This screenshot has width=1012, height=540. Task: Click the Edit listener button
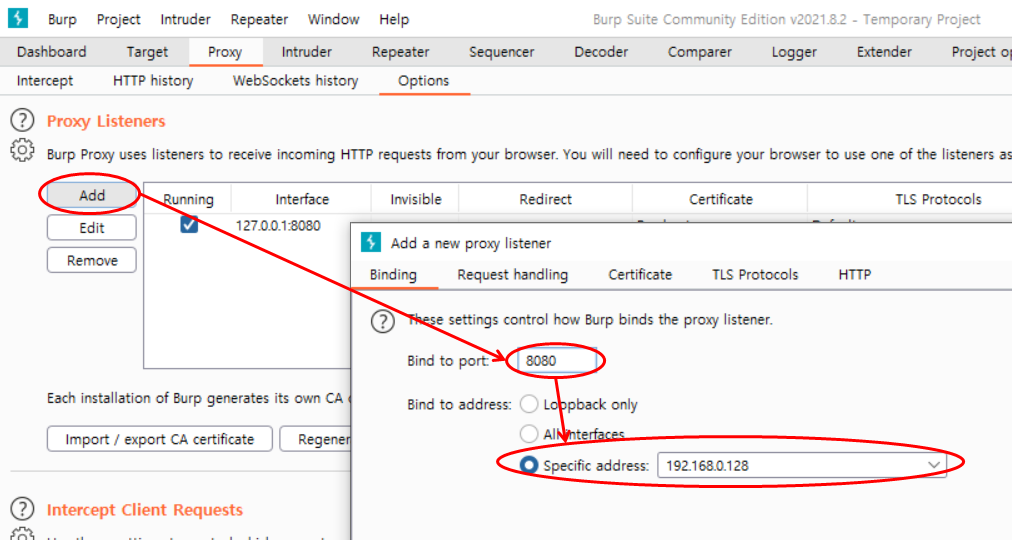92,228
